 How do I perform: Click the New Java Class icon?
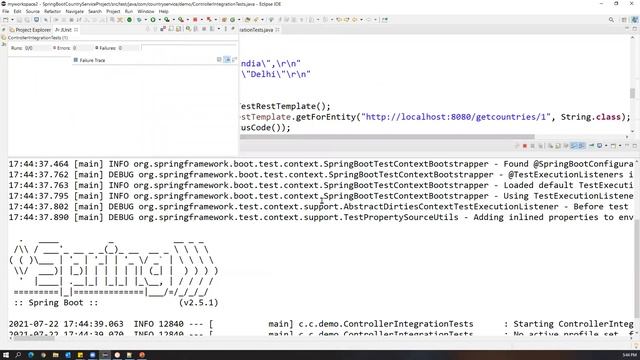[232, 20]
